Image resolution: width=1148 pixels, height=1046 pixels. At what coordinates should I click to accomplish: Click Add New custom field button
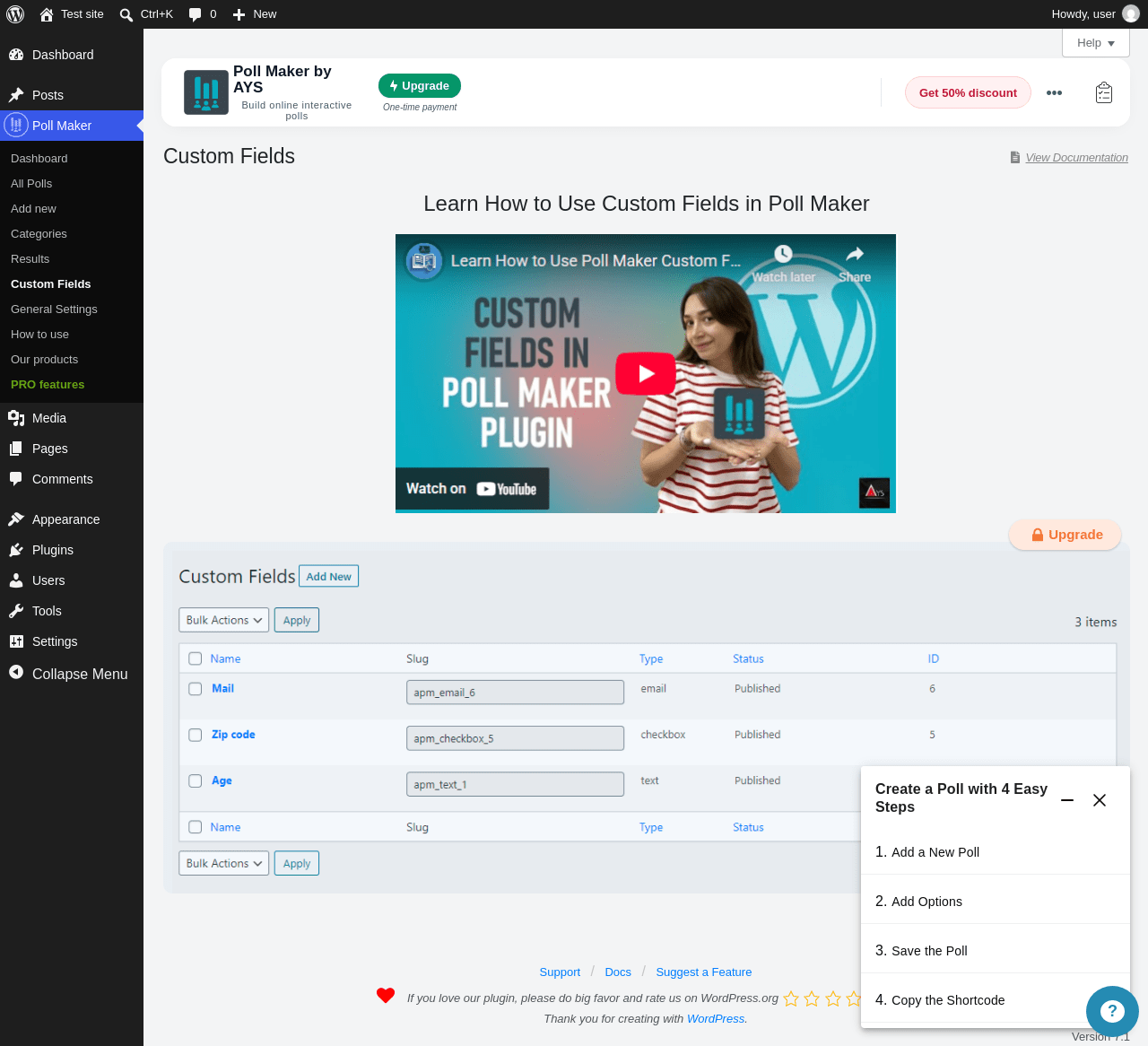point(328,576)
